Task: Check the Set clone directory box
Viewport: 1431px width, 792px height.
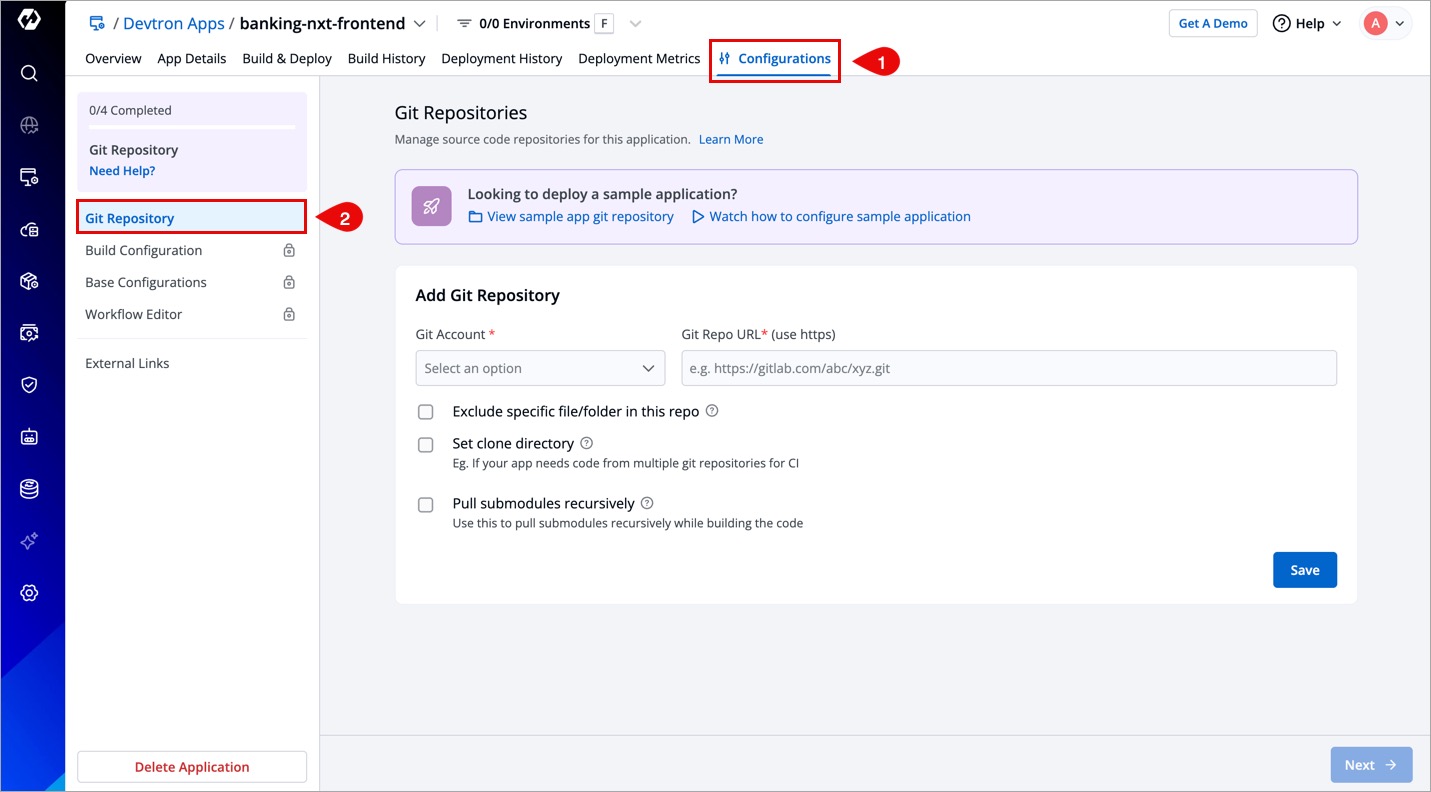Action: click(426, 444)
